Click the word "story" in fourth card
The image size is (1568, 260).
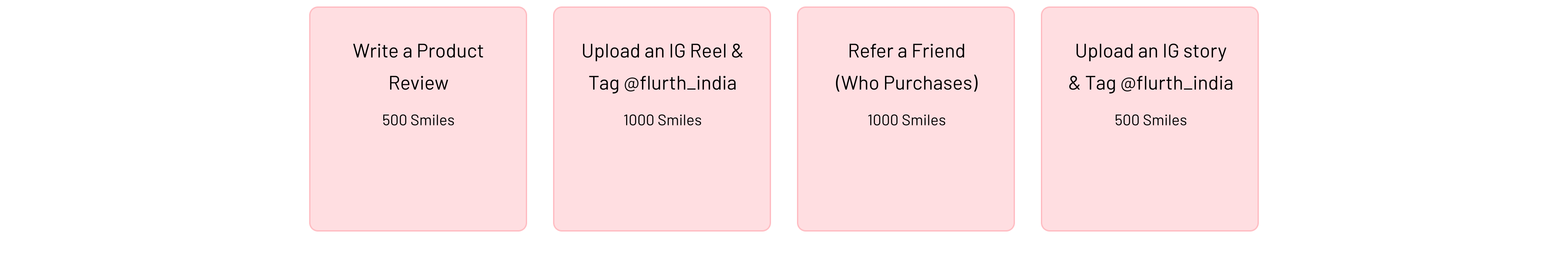coord(1205,51)
